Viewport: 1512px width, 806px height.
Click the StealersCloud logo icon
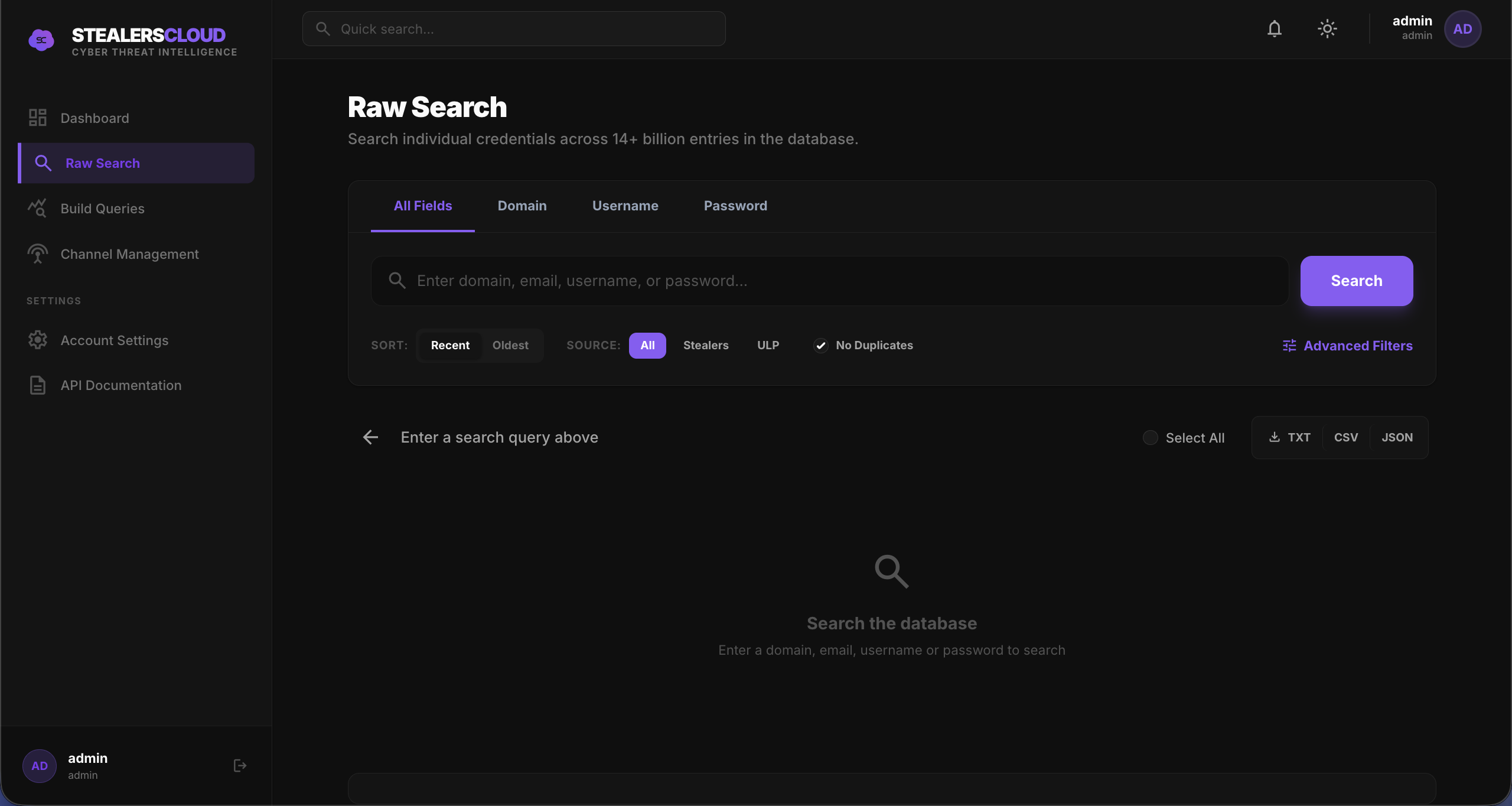coord(41,40)
